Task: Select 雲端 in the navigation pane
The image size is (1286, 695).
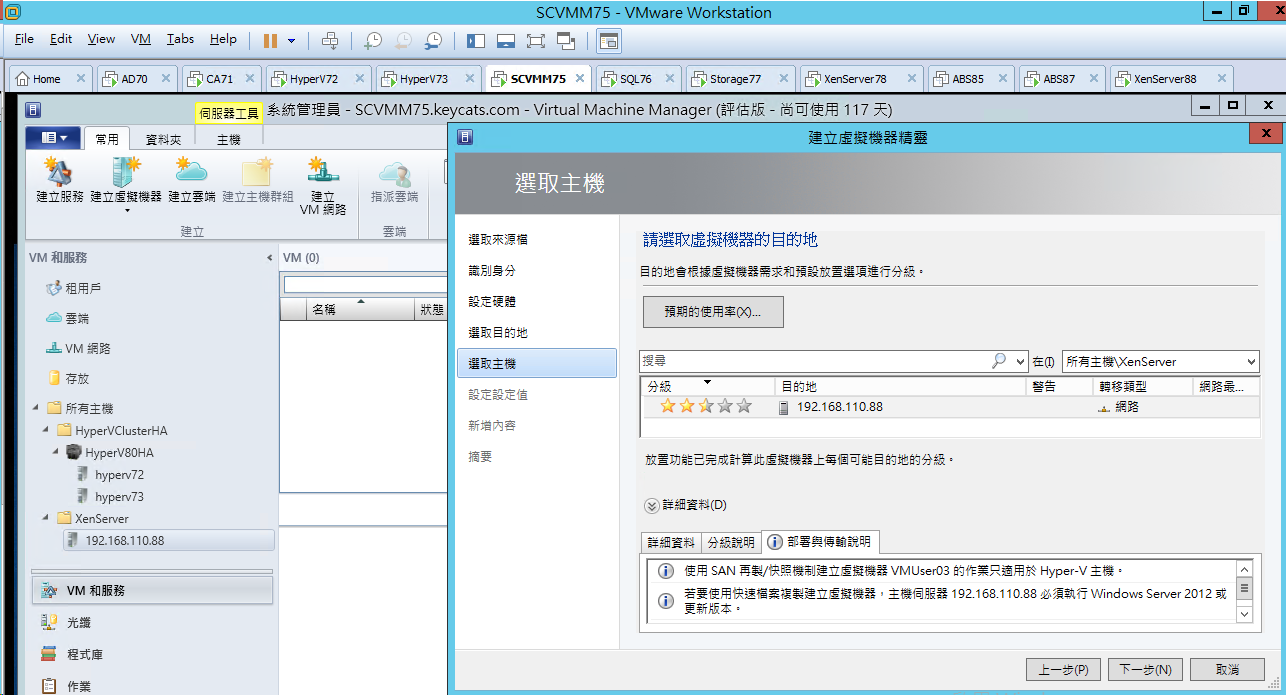Action: [77, 318]
